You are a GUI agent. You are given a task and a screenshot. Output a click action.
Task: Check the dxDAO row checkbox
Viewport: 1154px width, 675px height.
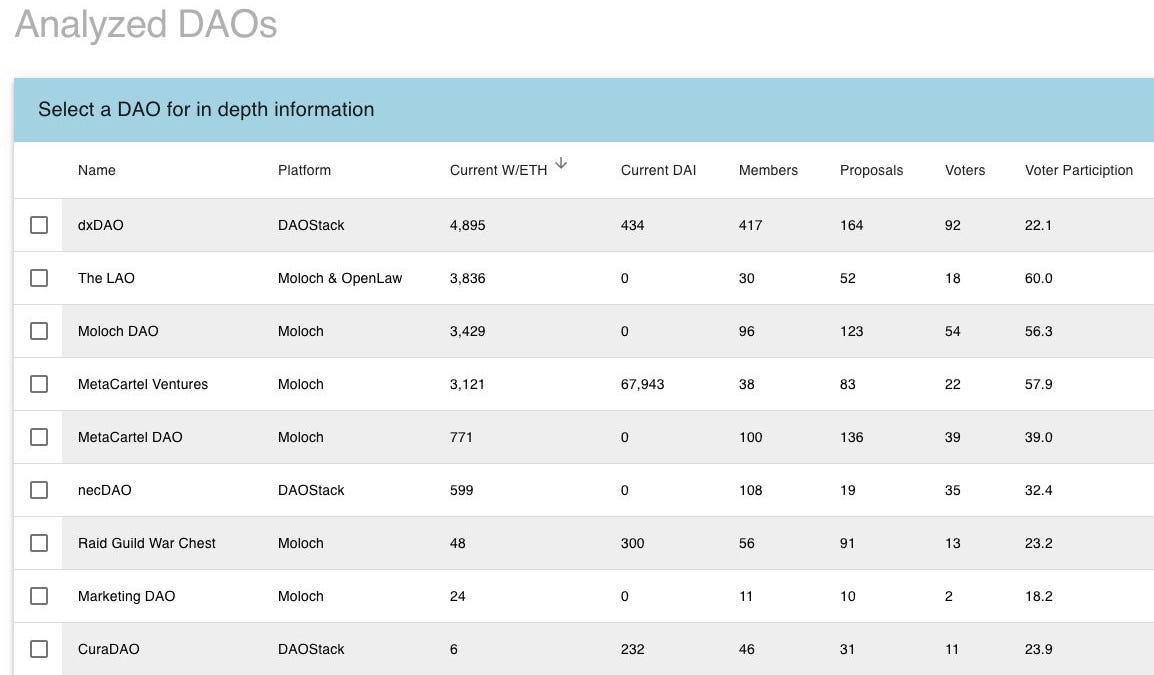coord(39,225)
